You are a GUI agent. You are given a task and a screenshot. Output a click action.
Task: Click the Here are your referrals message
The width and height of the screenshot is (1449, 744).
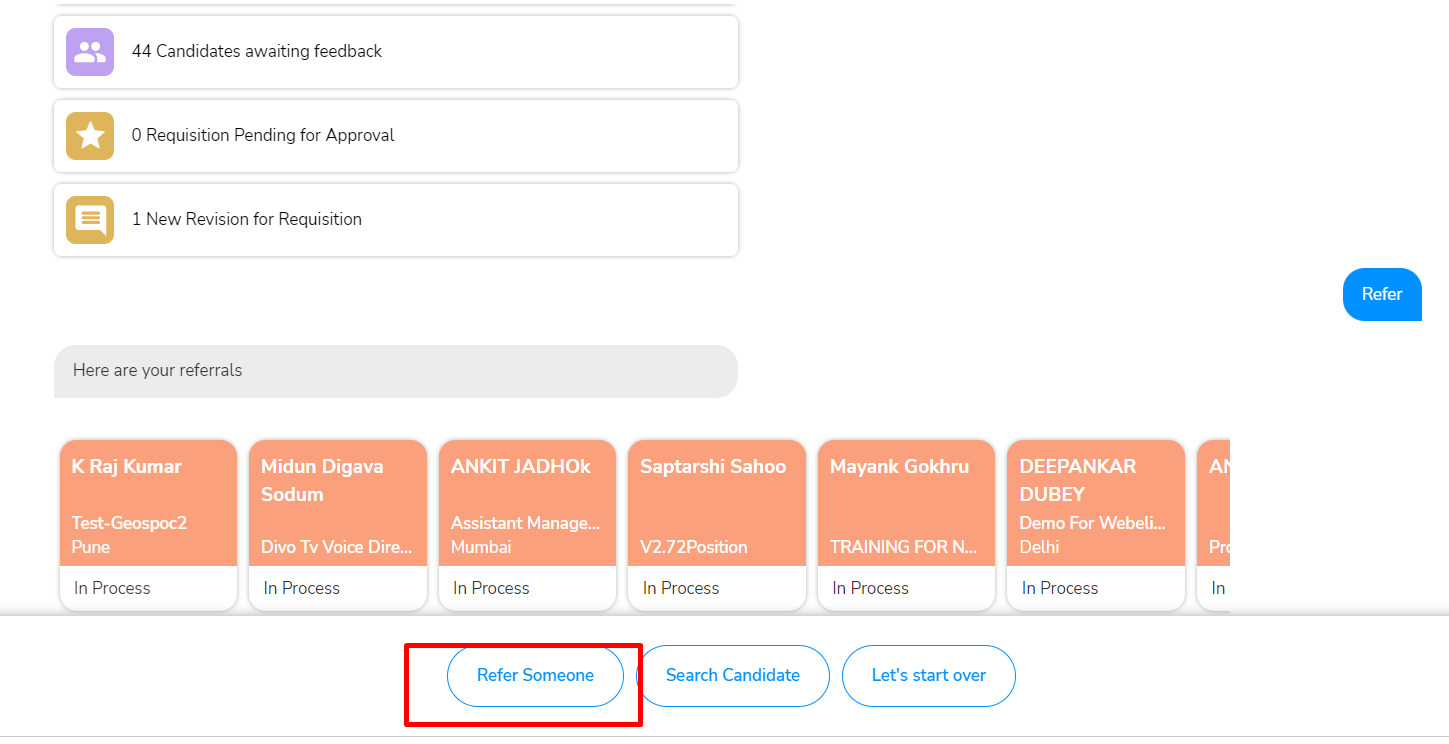(x=396, y=371)
